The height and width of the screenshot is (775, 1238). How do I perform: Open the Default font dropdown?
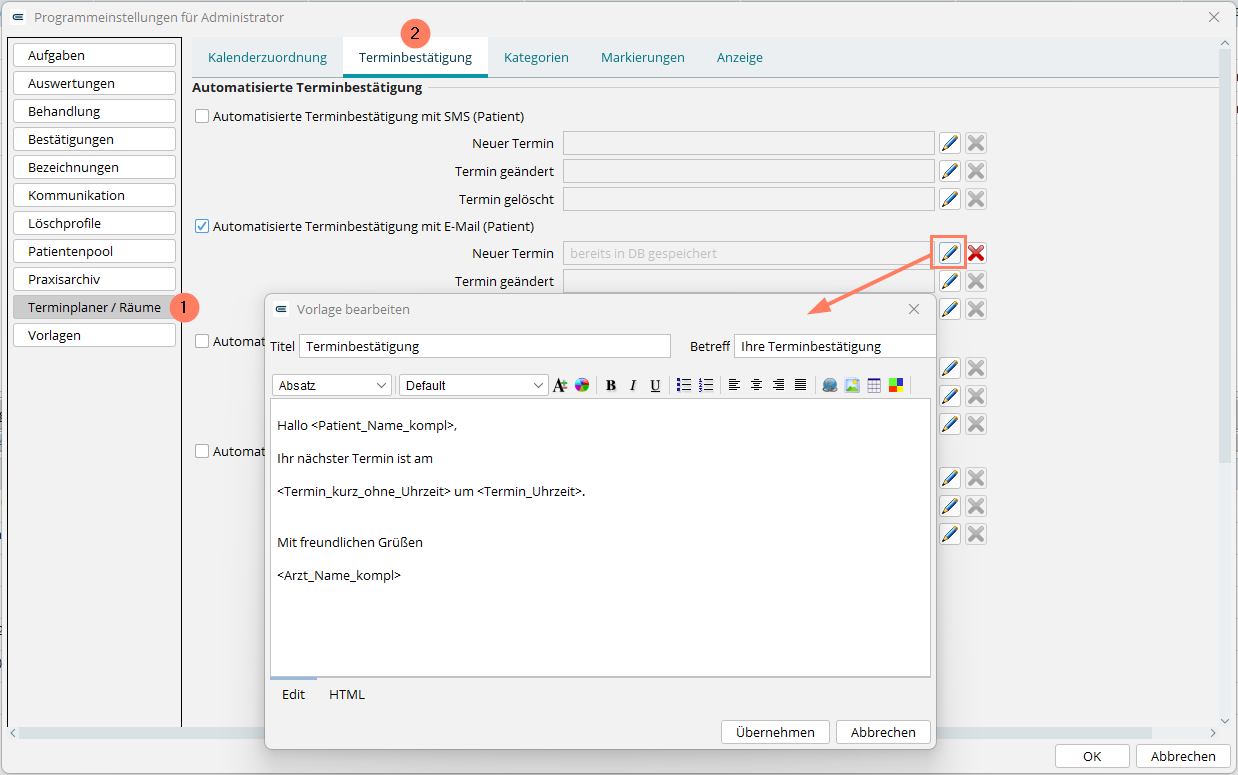(474, 385)
